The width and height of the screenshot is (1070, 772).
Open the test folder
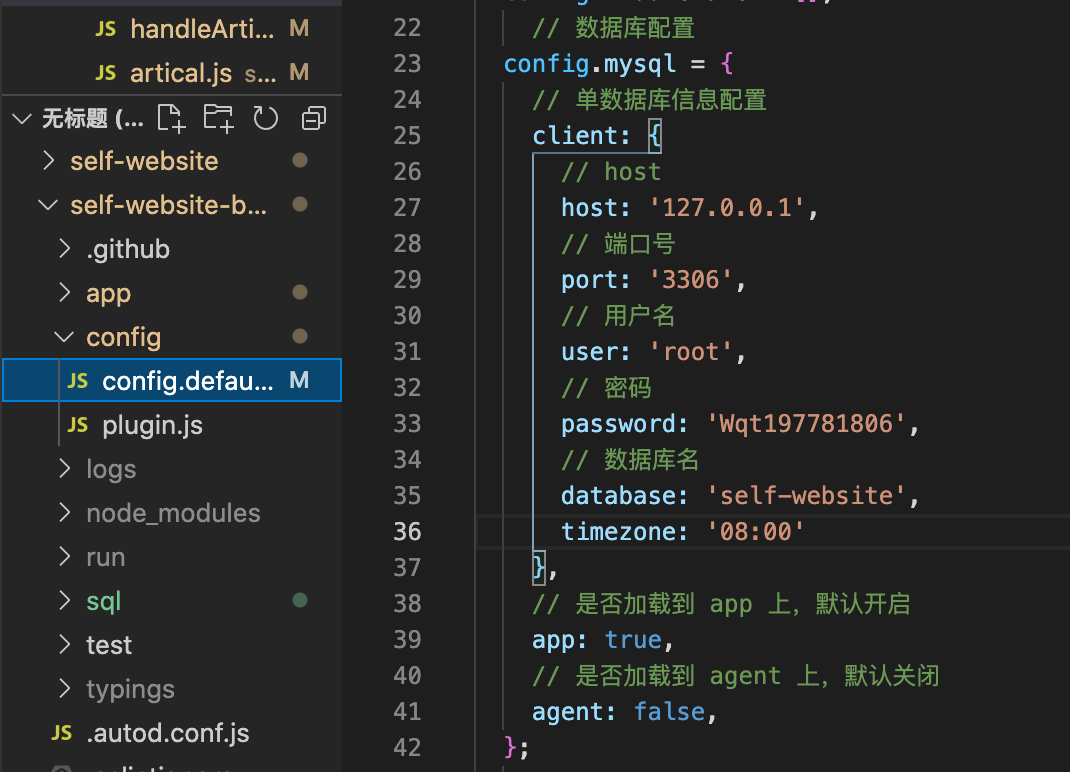(108, 645)
